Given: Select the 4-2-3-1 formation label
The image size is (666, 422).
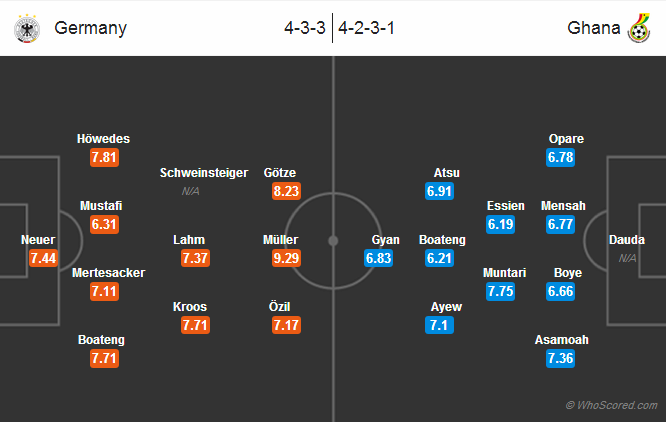Looking at the screenshot, I should click(x=366, y=28).
